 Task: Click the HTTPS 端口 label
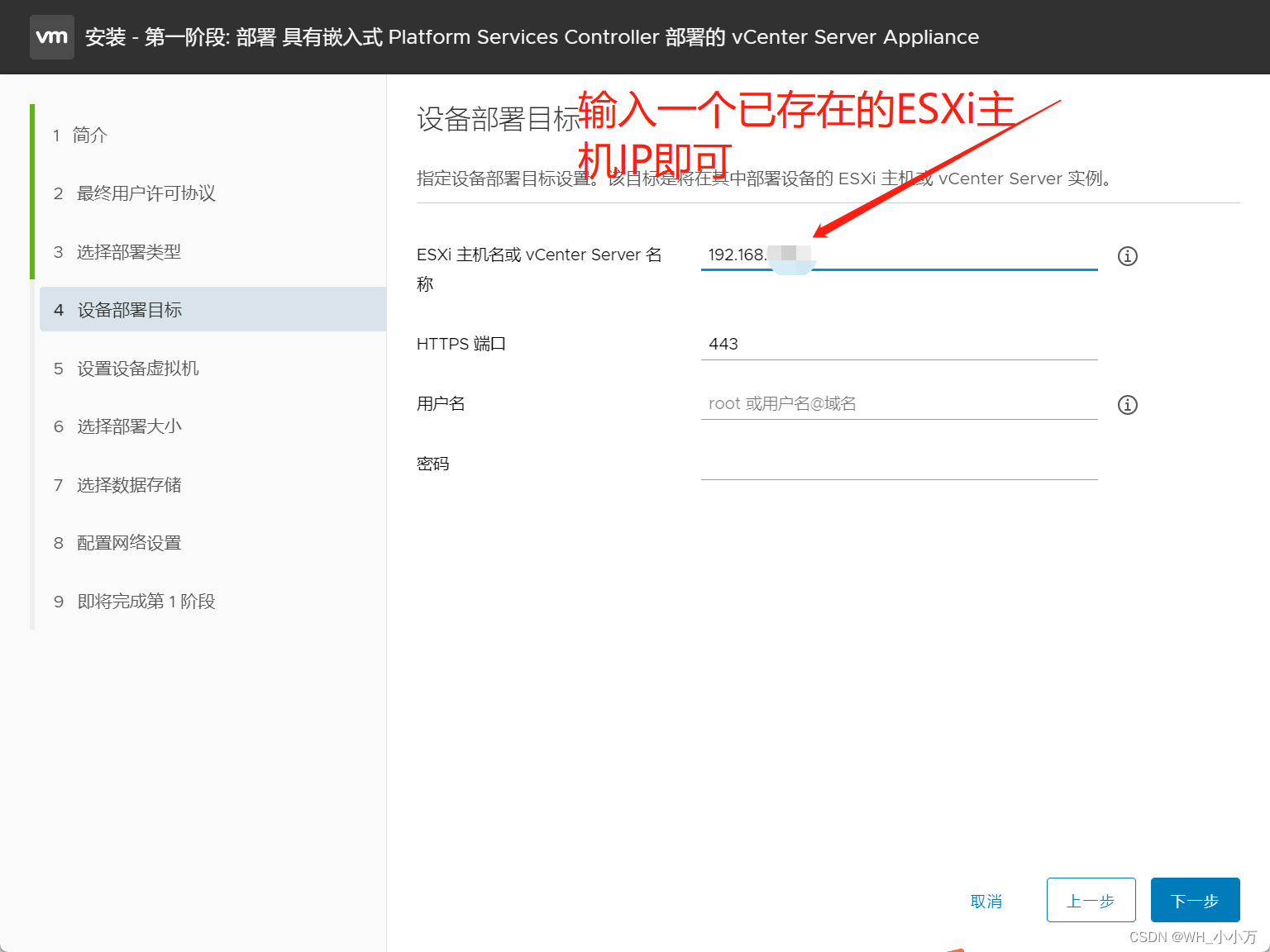(x=461, y=344)
